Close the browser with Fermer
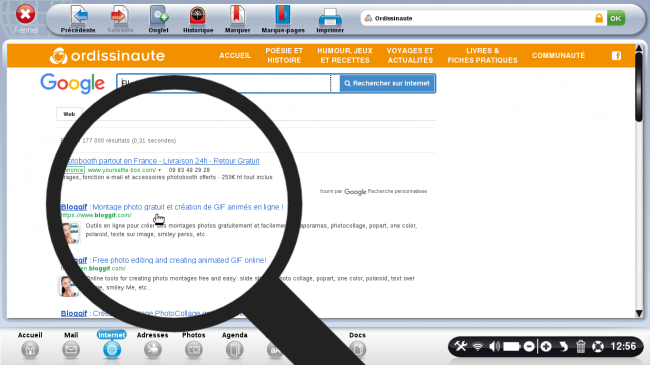The width and height of the screenshot is (650, 365). [26, 19]
